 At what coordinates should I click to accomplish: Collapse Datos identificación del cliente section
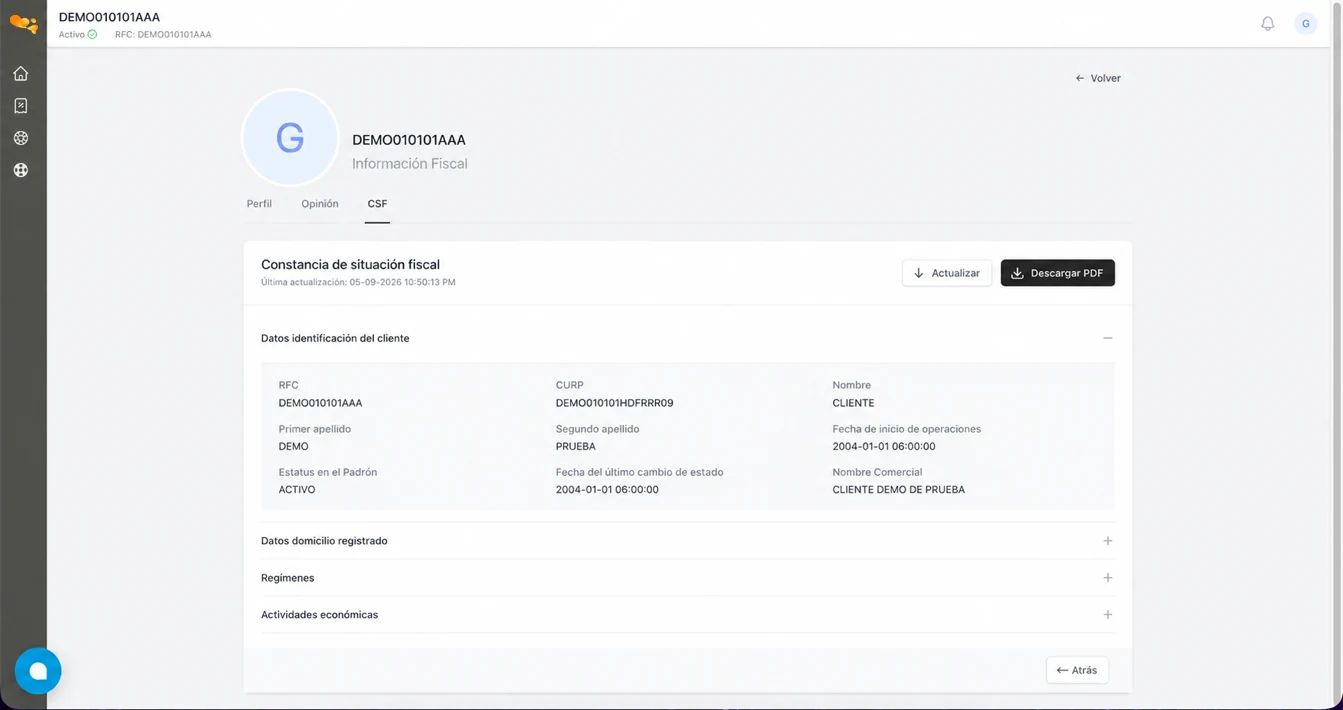(1107, 338)
